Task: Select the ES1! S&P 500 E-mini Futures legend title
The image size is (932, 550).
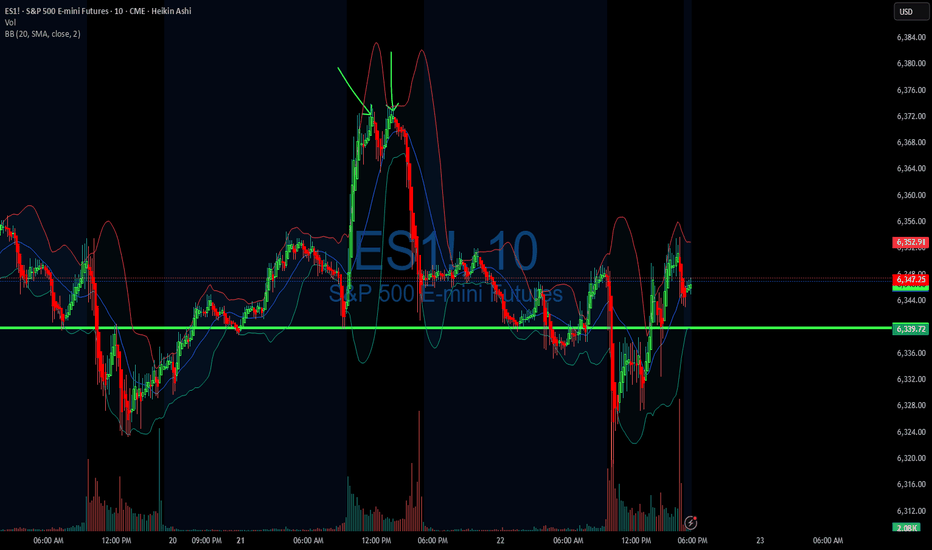Action: 98,11
